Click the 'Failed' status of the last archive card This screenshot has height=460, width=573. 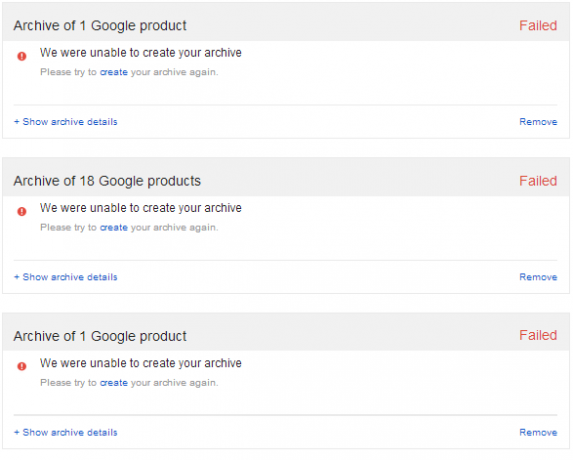pyautogui.click(x=538, y=335)
